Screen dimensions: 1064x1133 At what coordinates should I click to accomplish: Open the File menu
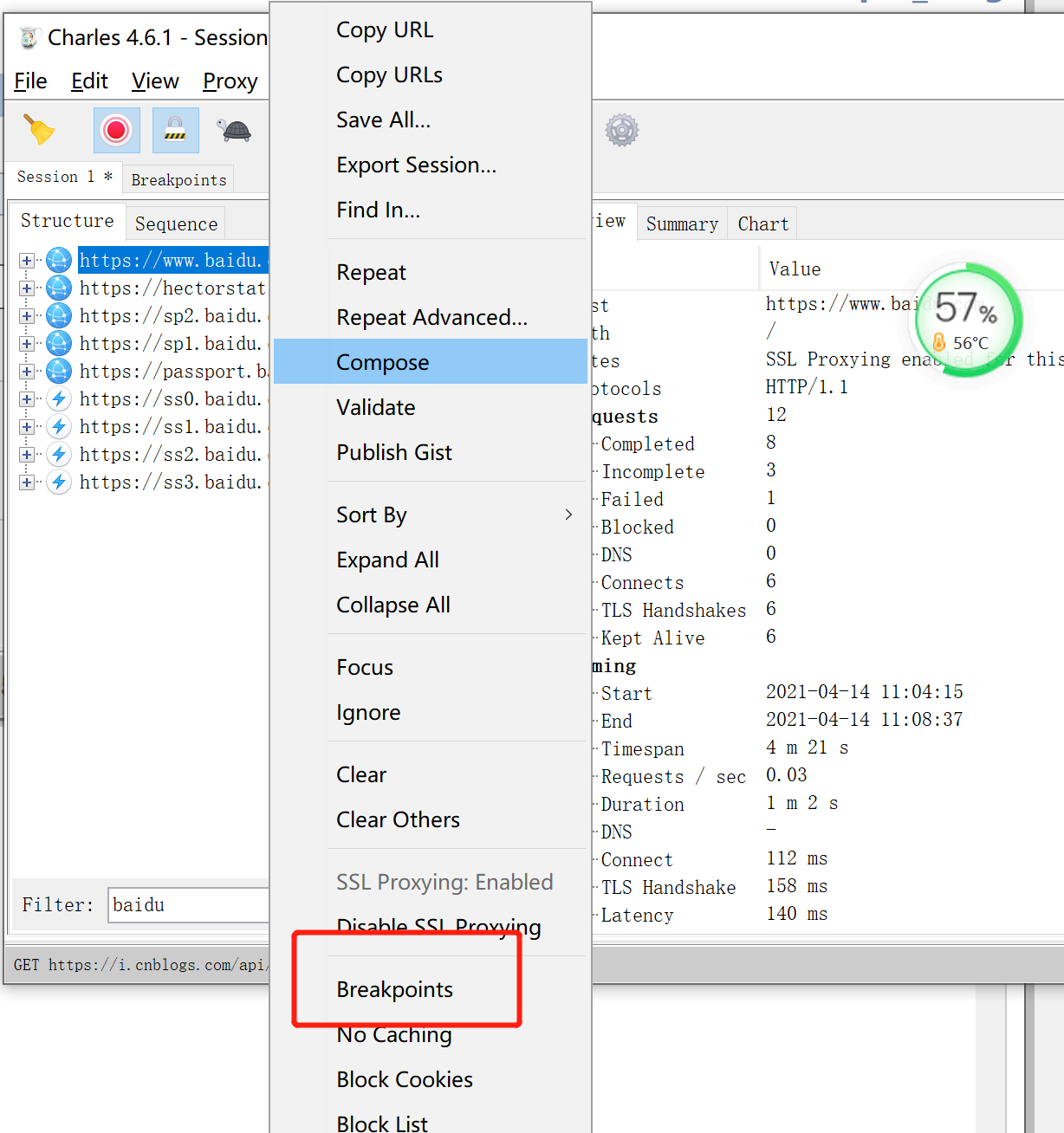(x=30, y=81)
